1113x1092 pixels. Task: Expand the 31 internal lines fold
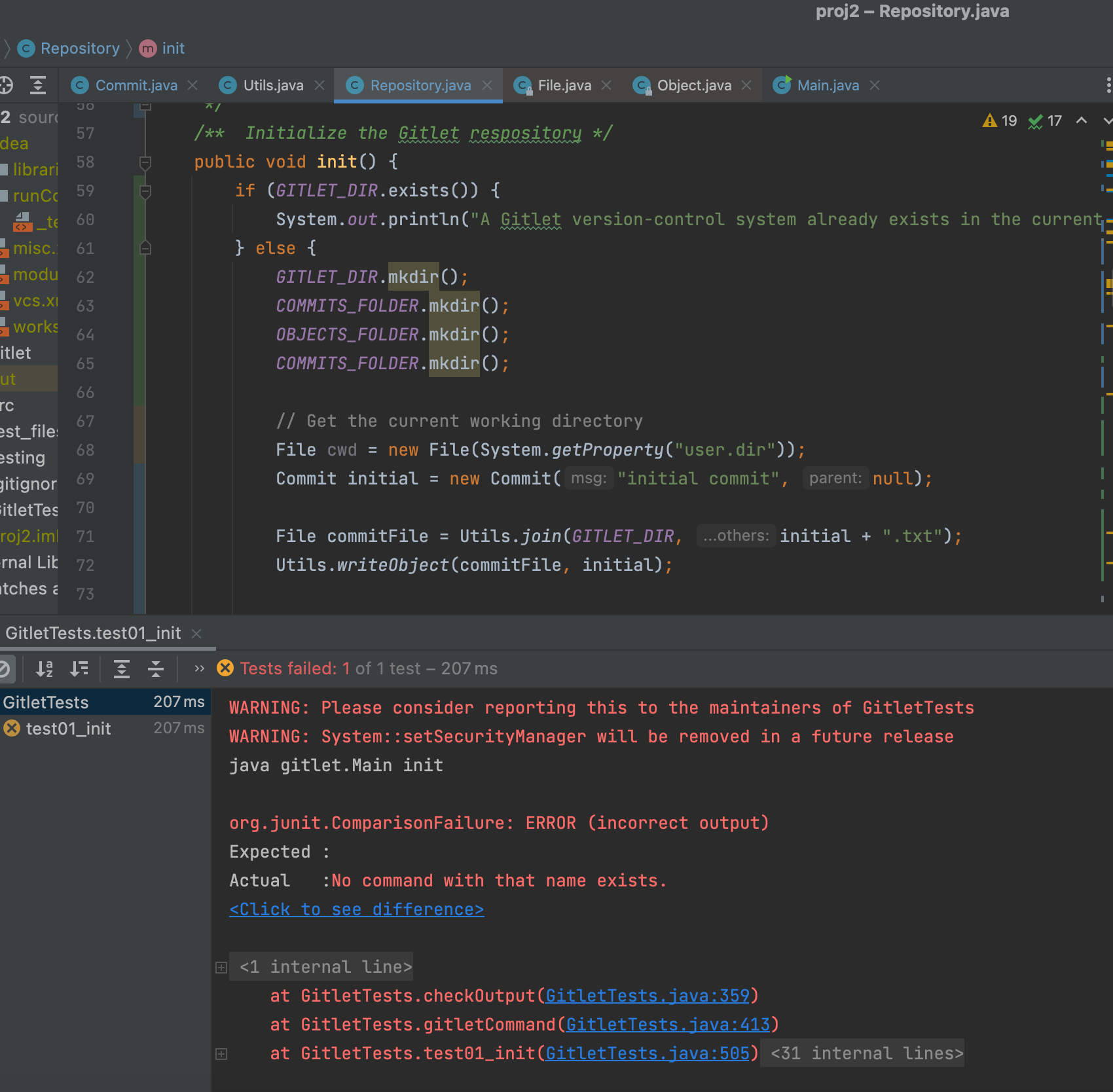coord(866,1053)
